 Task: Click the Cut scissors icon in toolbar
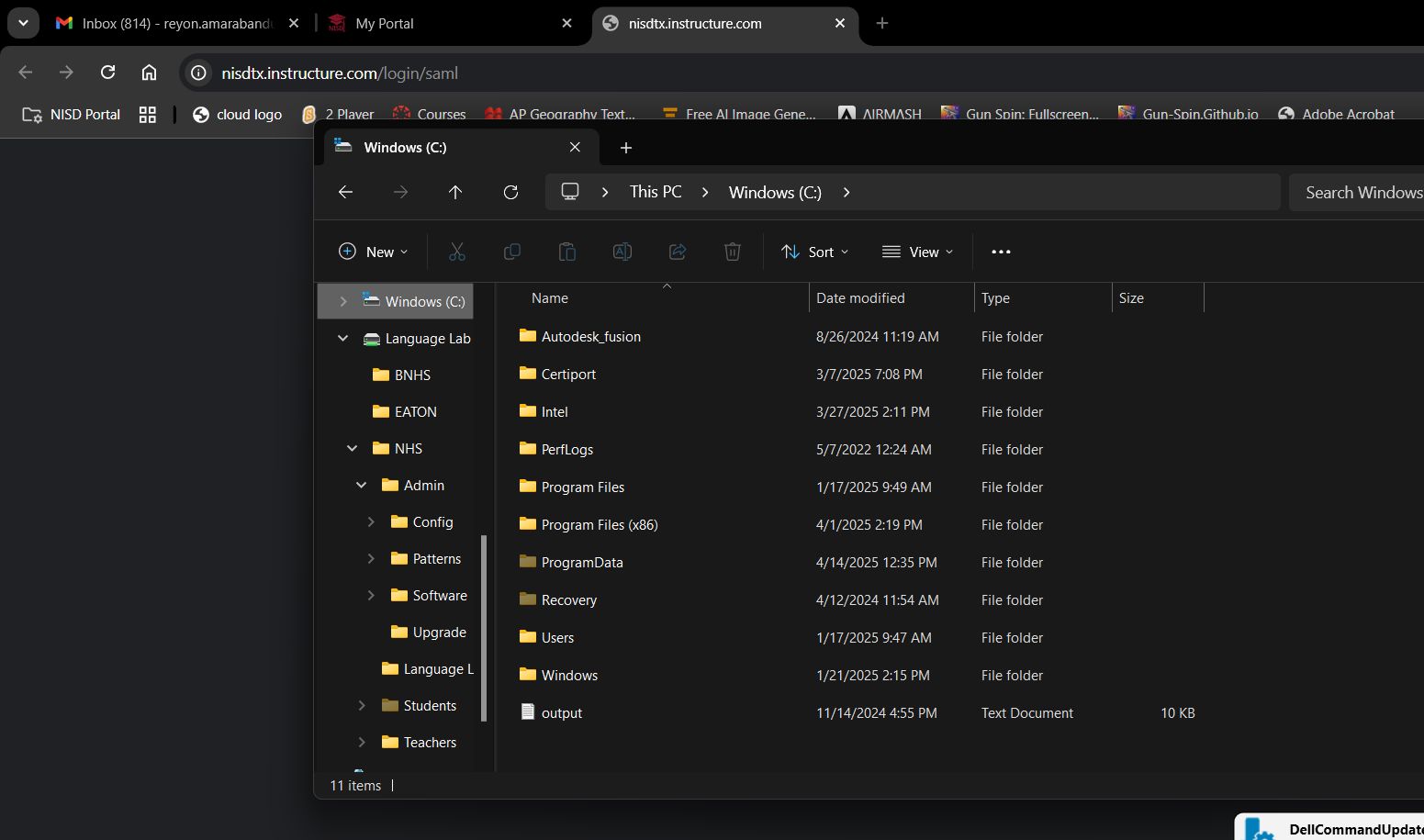pyautogui.click(x=457, y=252)
